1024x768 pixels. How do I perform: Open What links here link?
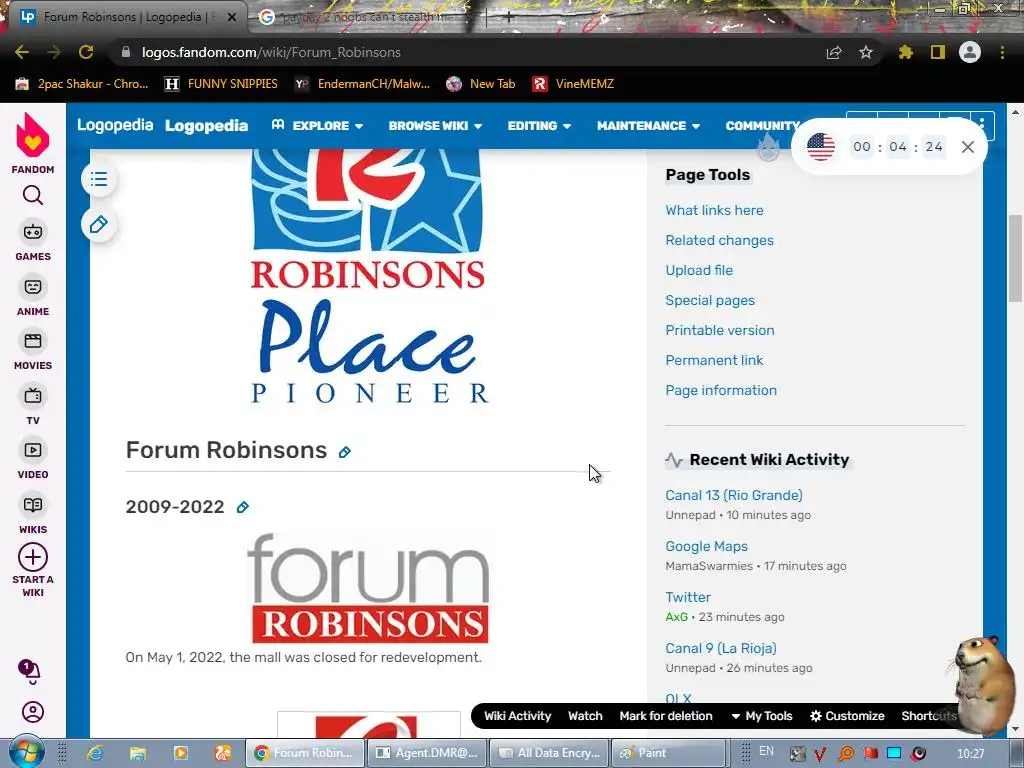(714, 210)
